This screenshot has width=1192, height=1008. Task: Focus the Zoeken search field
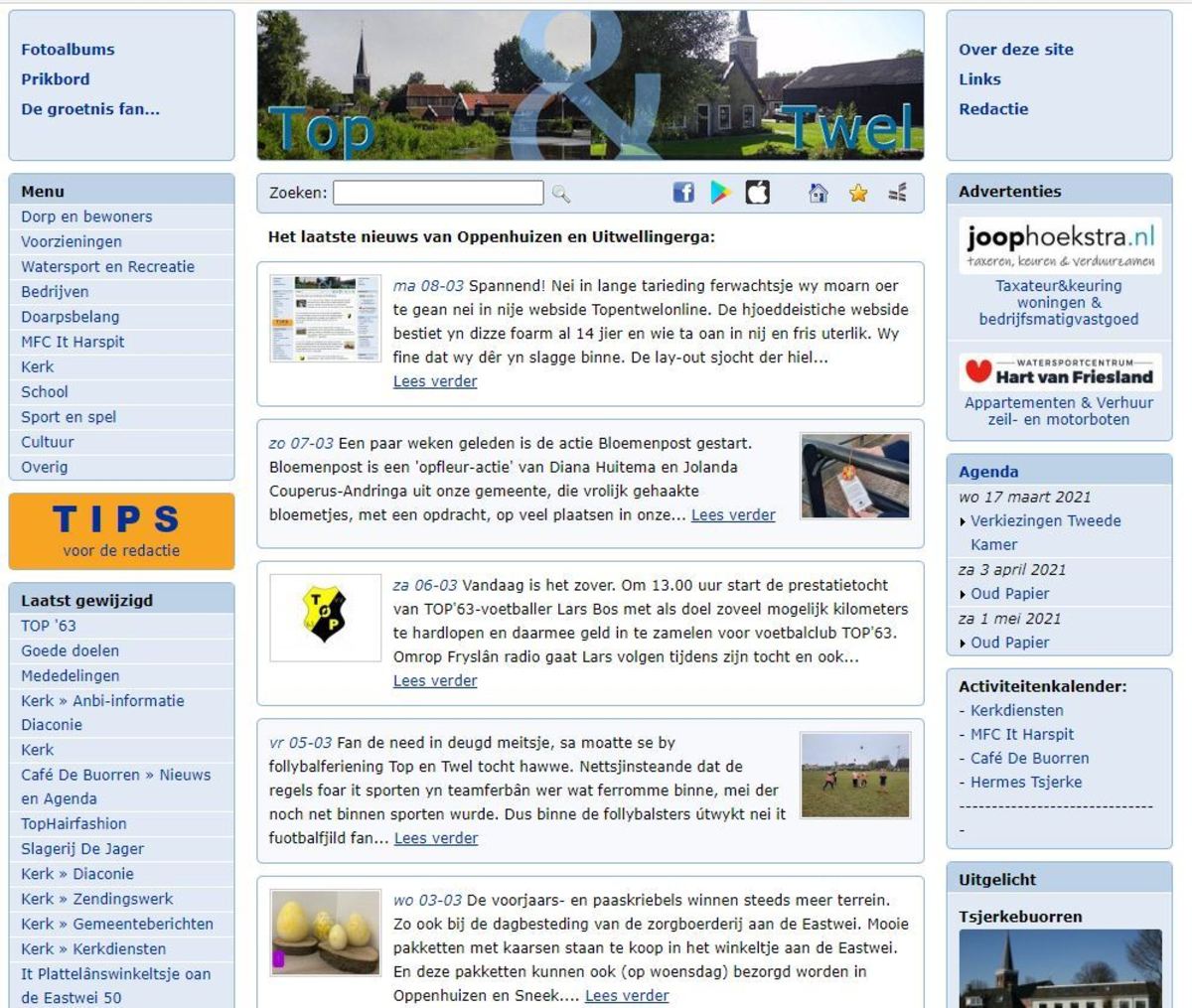click(438, 193)
